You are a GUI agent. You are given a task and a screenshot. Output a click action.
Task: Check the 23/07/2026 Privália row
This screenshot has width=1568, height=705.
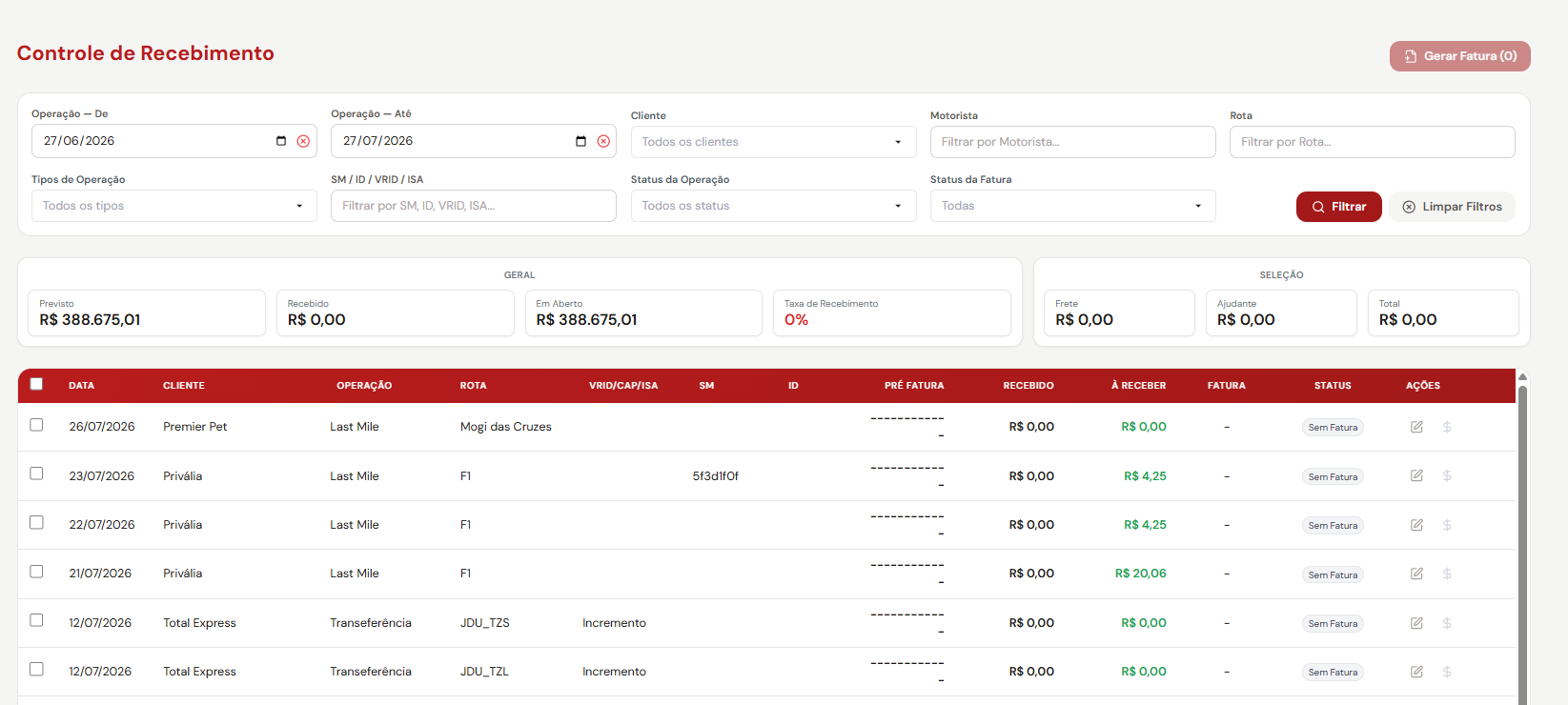click(x=36, y=473)
